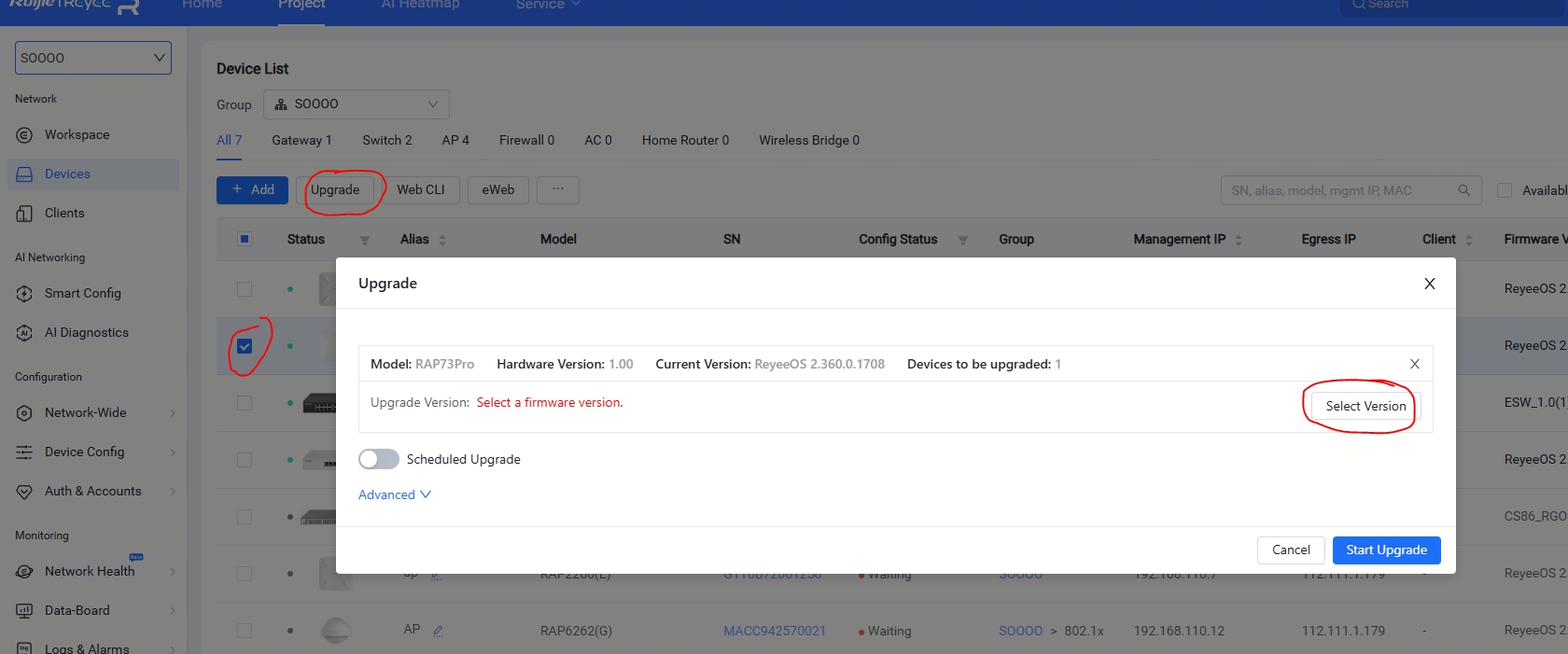Open the more actions ellipsis button
This screenshot has width=1568, height=654.
coord(558,189)
